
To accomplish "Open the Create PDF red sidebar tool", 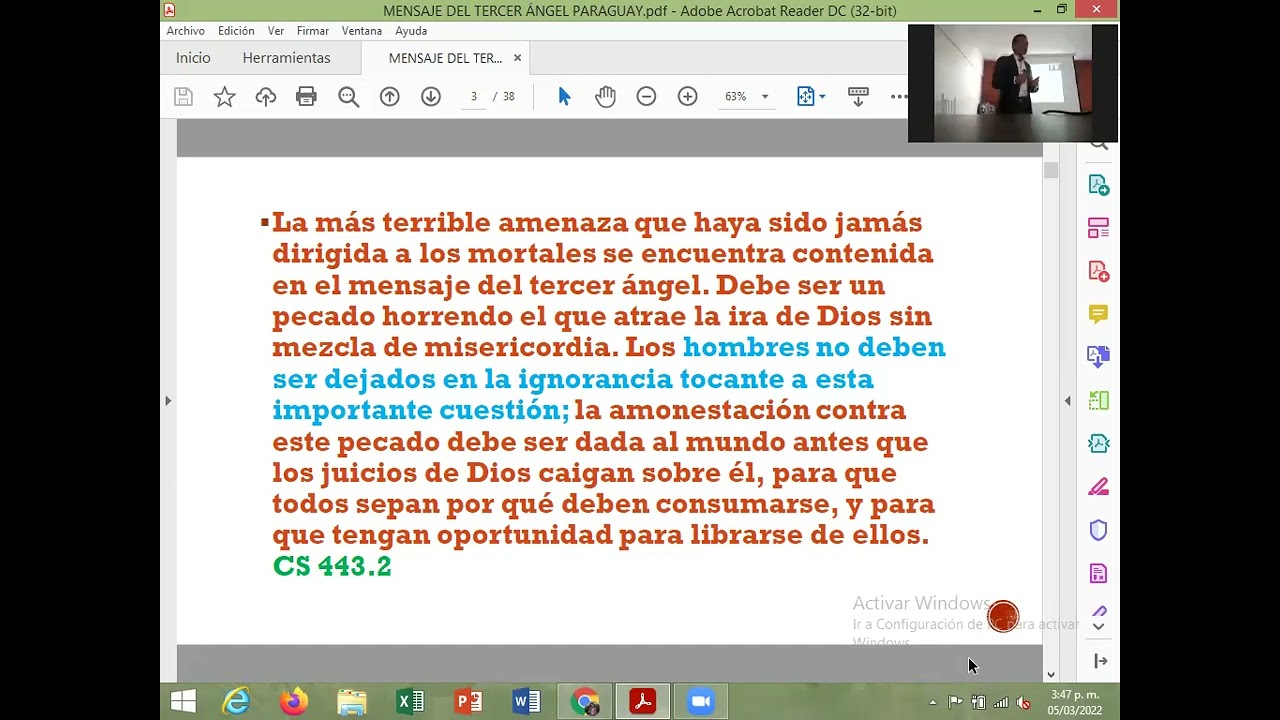I will click(x=1098, y=272).
